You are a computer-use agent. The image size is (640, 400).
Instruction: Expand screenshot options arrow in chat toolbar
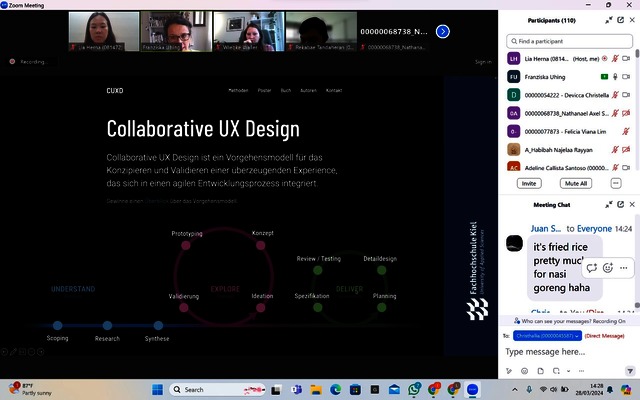click(568, 371)
